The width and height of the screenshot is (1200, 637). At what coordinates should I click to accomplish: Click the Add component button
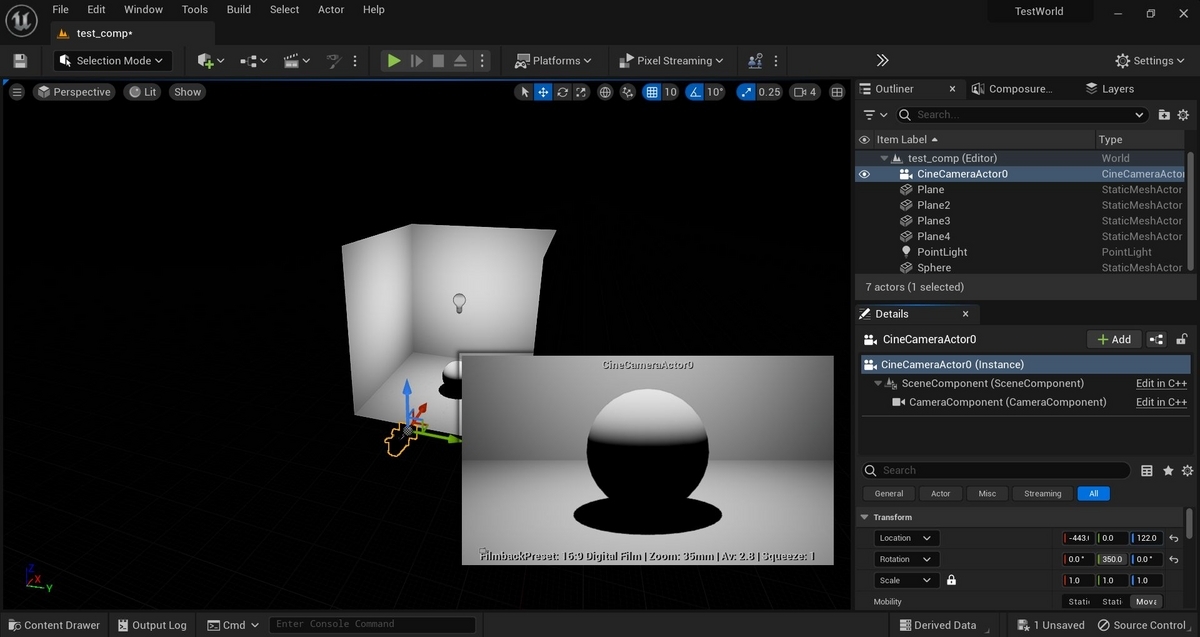click(x=1113, y=339)
